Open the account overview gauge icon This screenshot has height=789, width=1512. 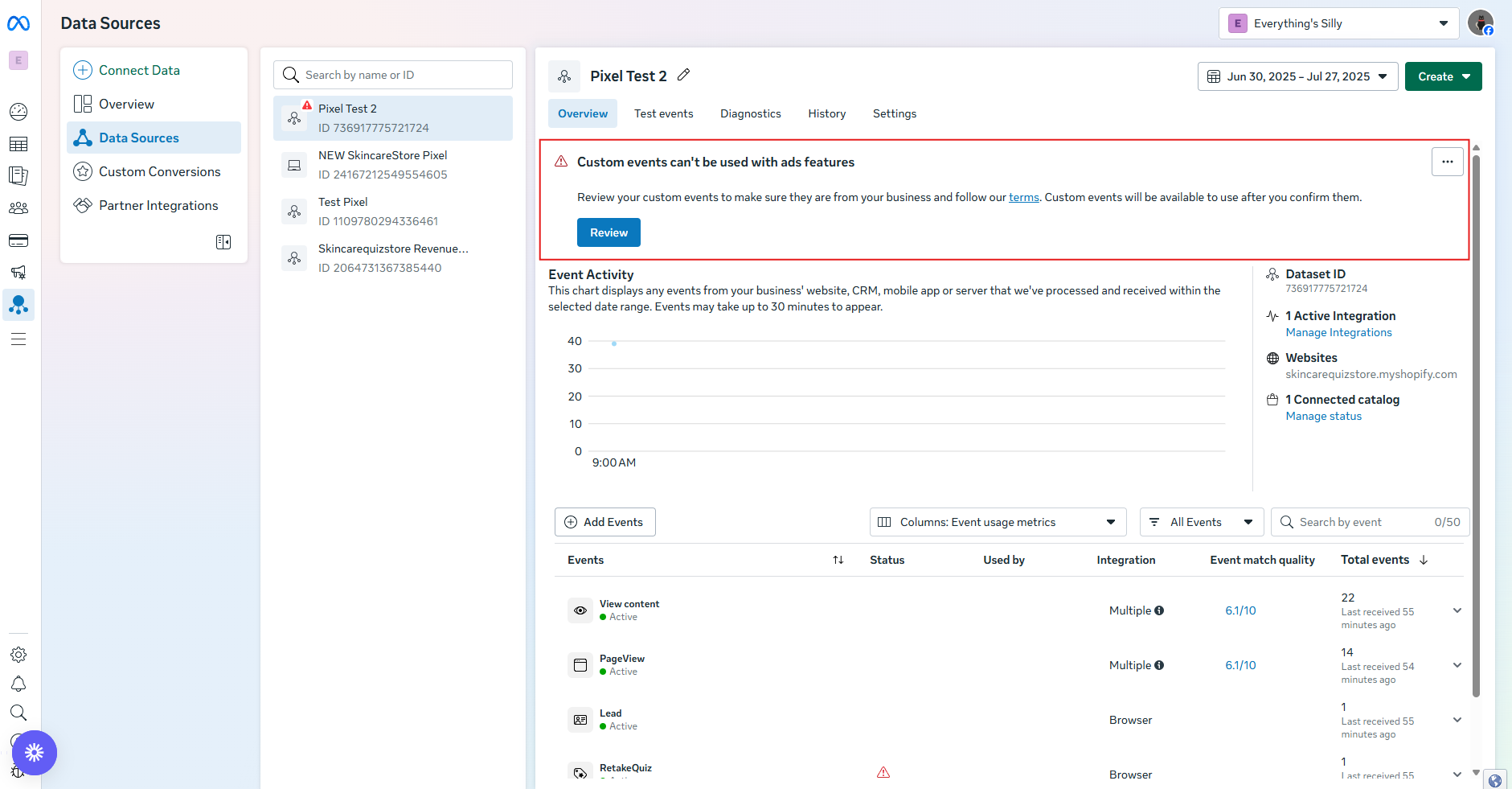tap(18, 112)
